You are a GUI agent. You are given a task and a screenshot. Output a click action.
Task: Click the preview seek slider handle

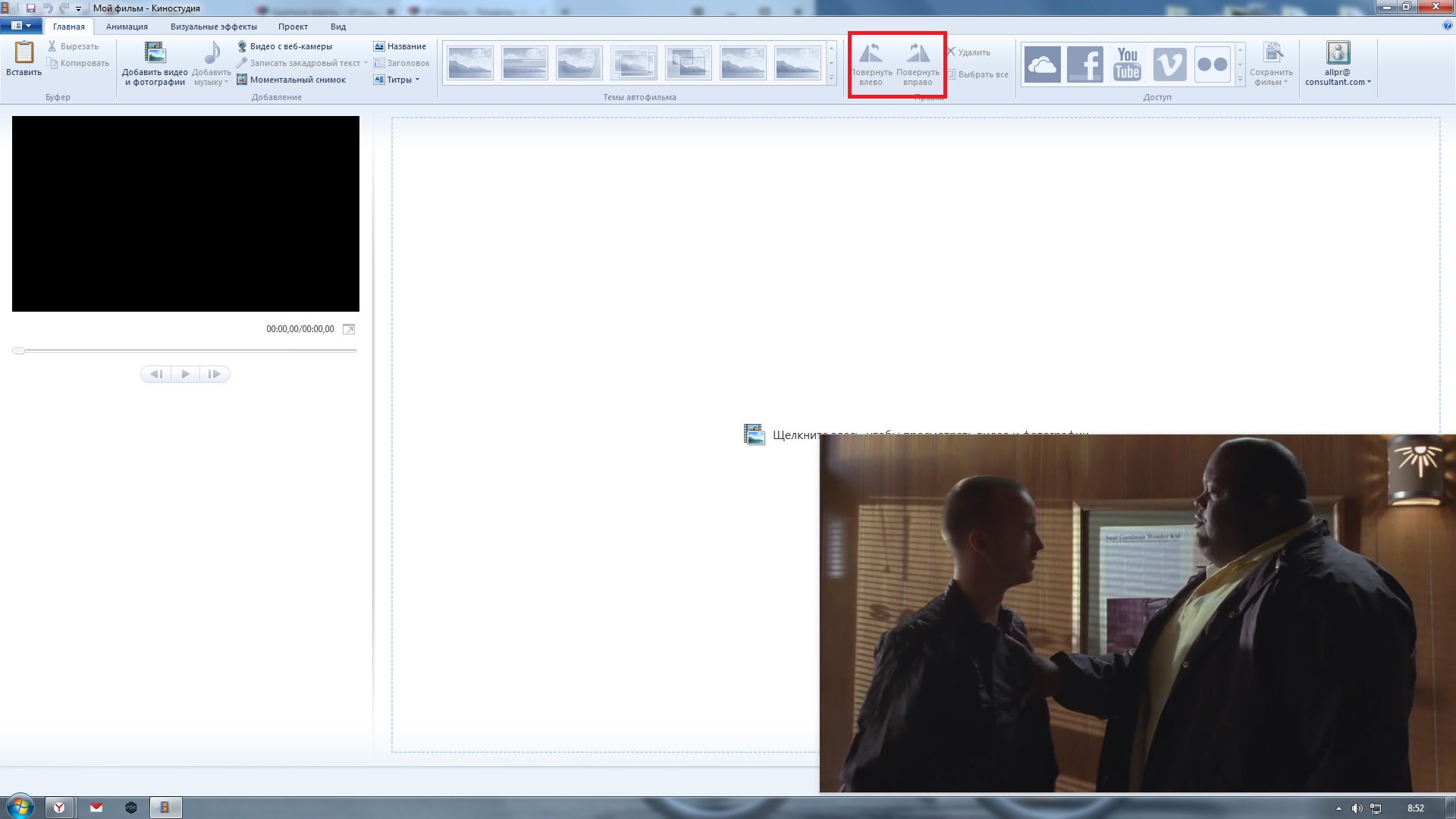pos(19,351)
